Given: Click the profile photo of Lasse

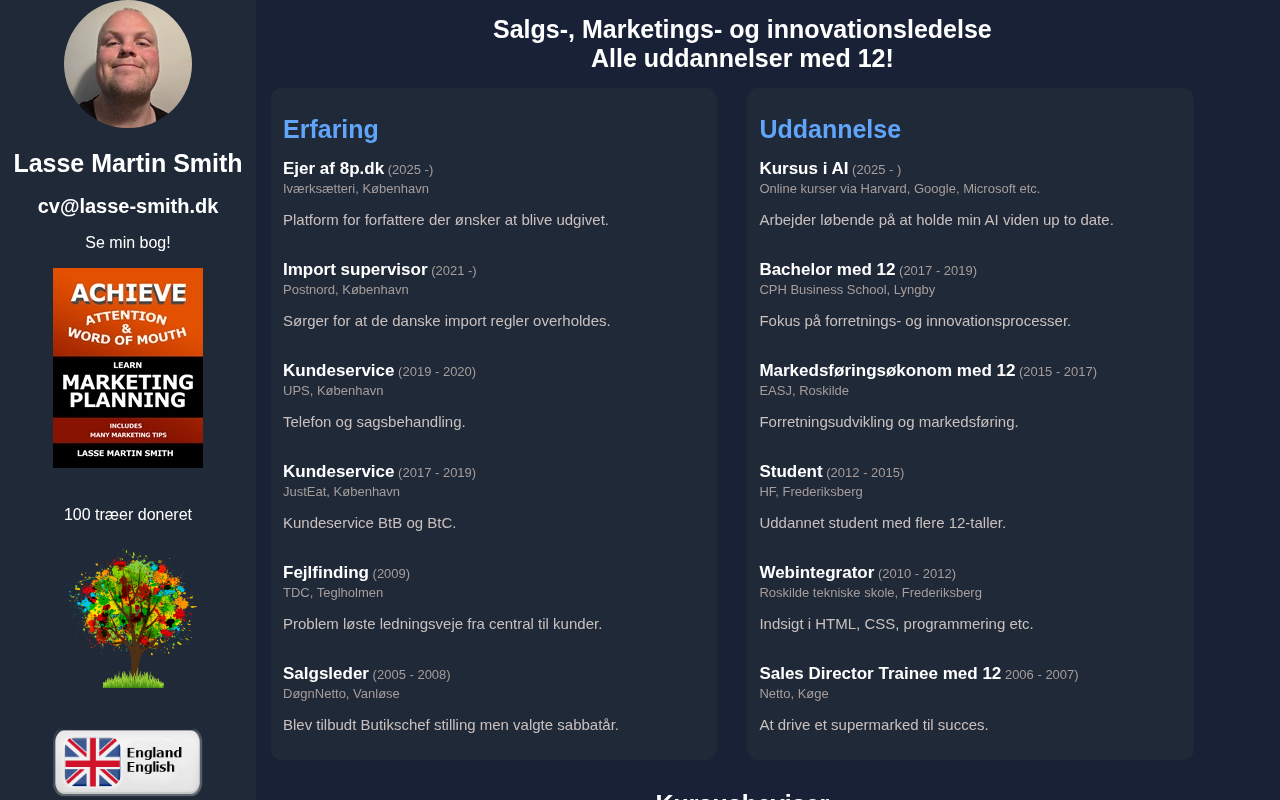Looking at the screenshot, I should (x=128, y=64).
